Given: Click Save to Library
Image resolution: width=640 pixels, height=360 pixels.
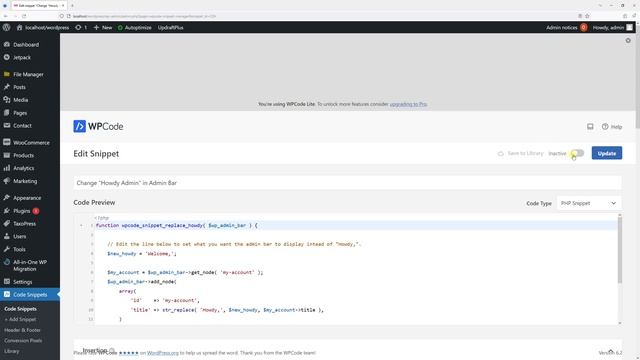Looking at the screenshot, I should (x=521, y=153).
